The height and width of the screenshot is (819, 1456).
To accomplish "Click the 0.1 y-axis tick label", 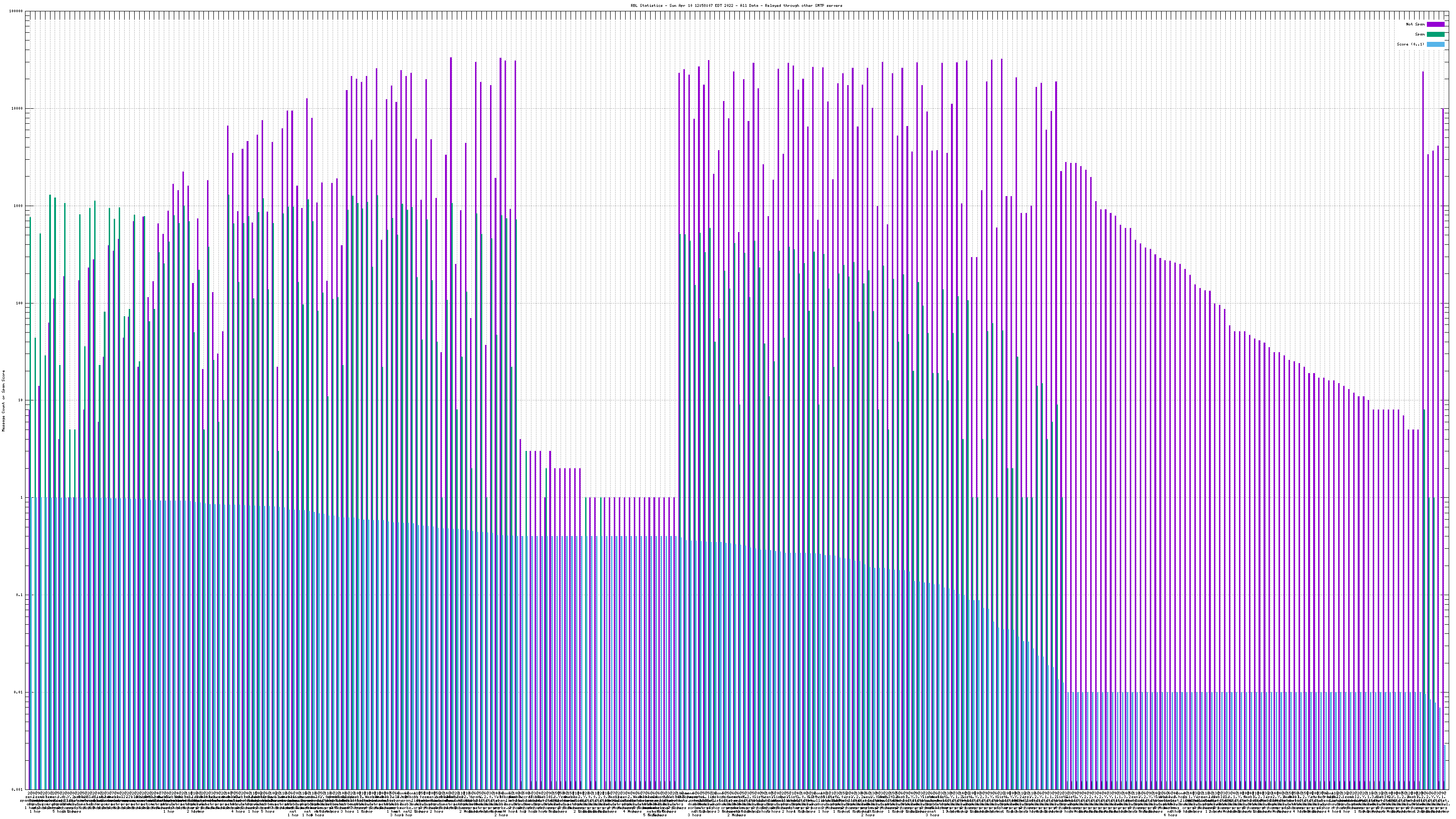I will [x=20, y=595].
